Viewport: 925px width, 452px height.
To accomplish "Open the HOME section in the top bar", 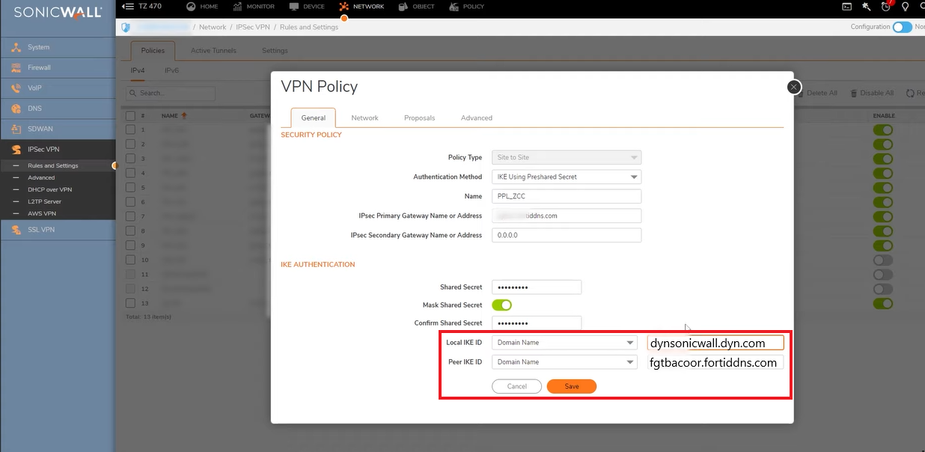I will (202, 6).
